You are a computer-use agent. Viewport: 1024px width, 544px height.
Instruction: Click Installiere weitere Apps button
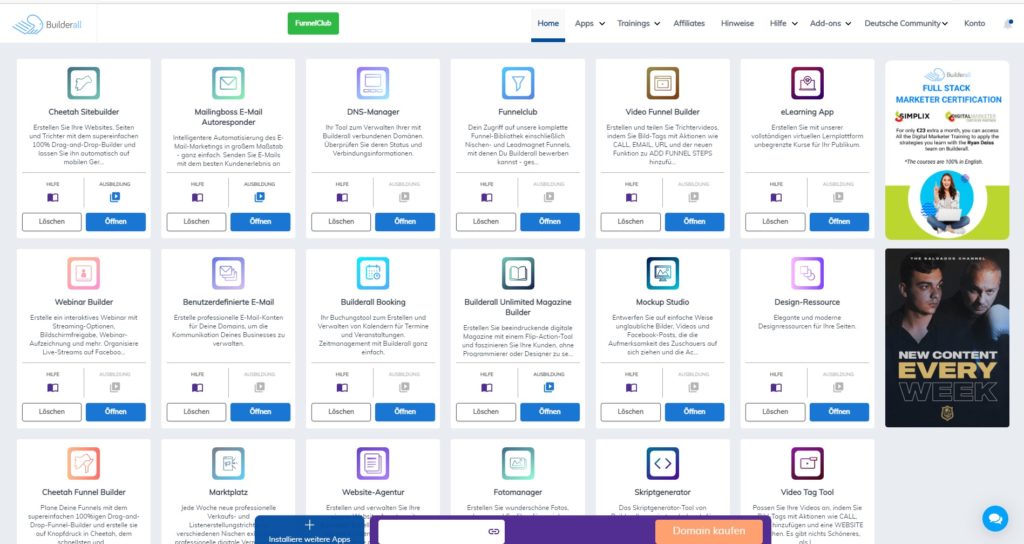310,532
